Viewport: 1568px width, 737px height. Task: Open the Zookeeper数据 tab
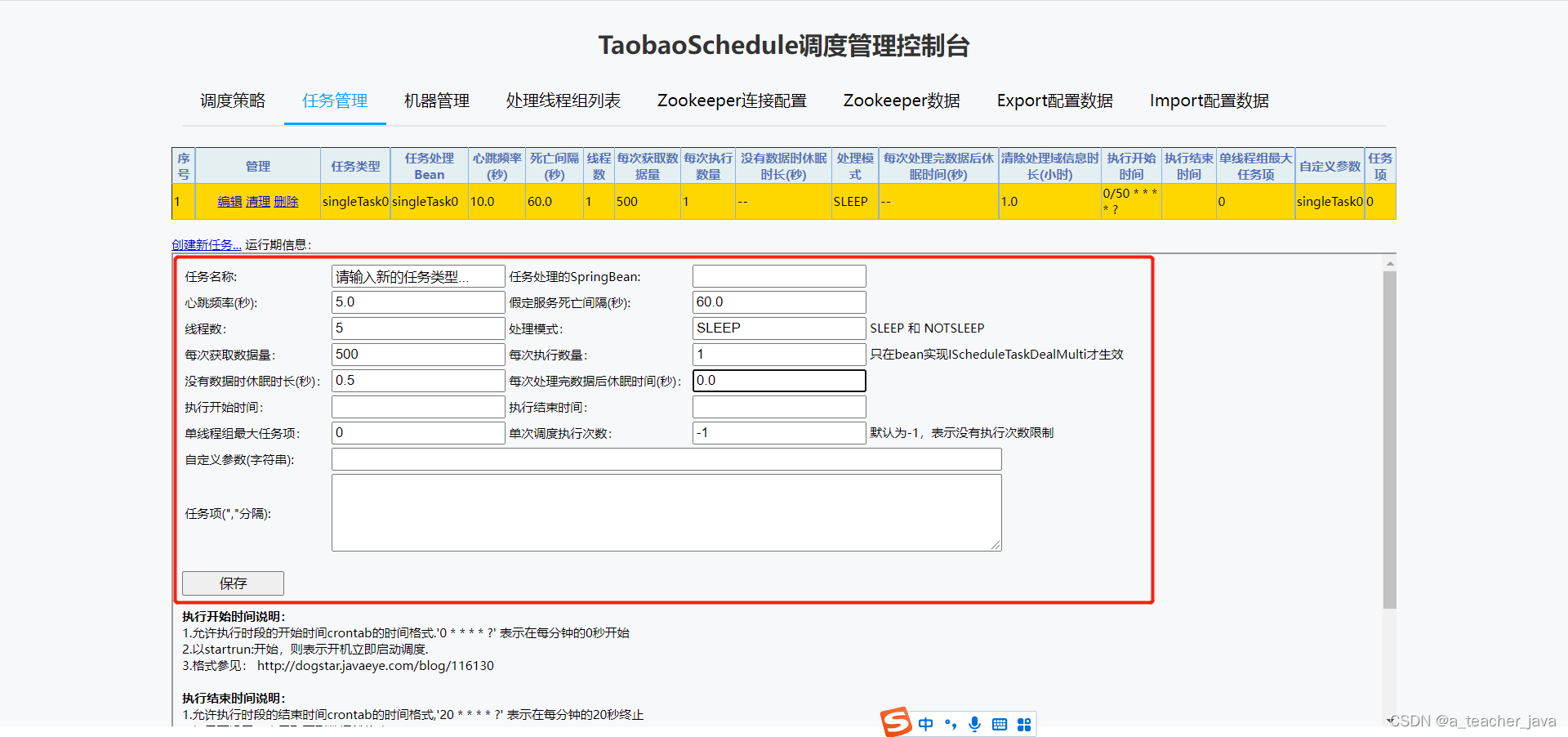point(902,100)
